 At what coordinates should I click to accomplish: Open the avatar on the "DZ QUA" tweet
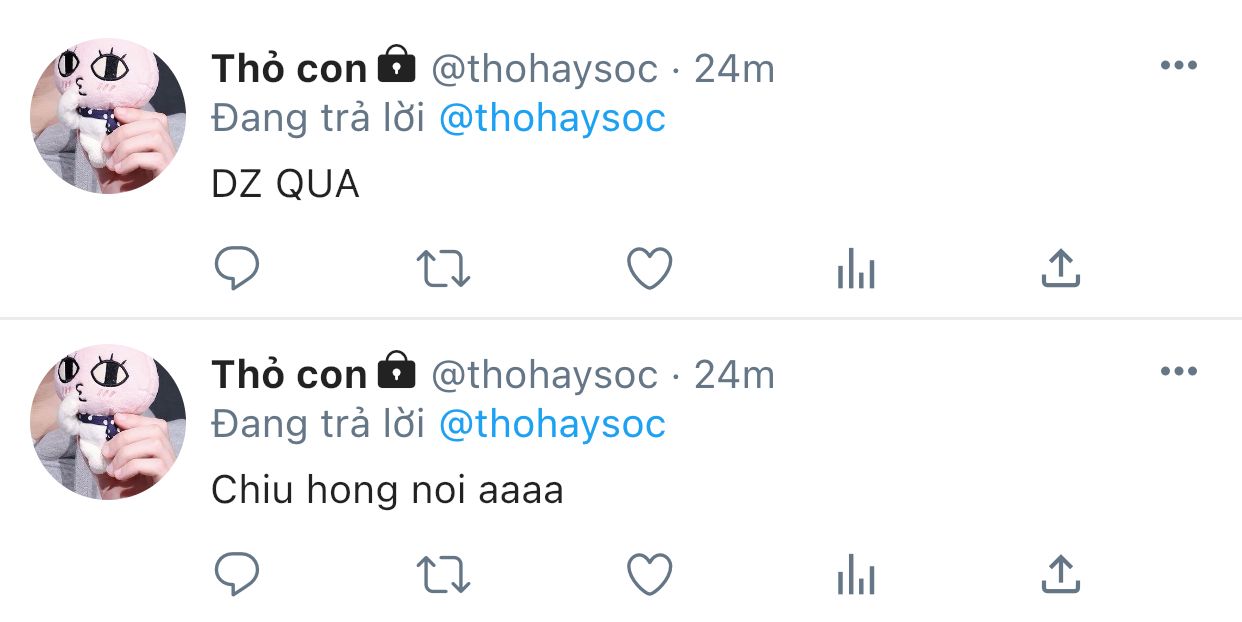[108, 116]
